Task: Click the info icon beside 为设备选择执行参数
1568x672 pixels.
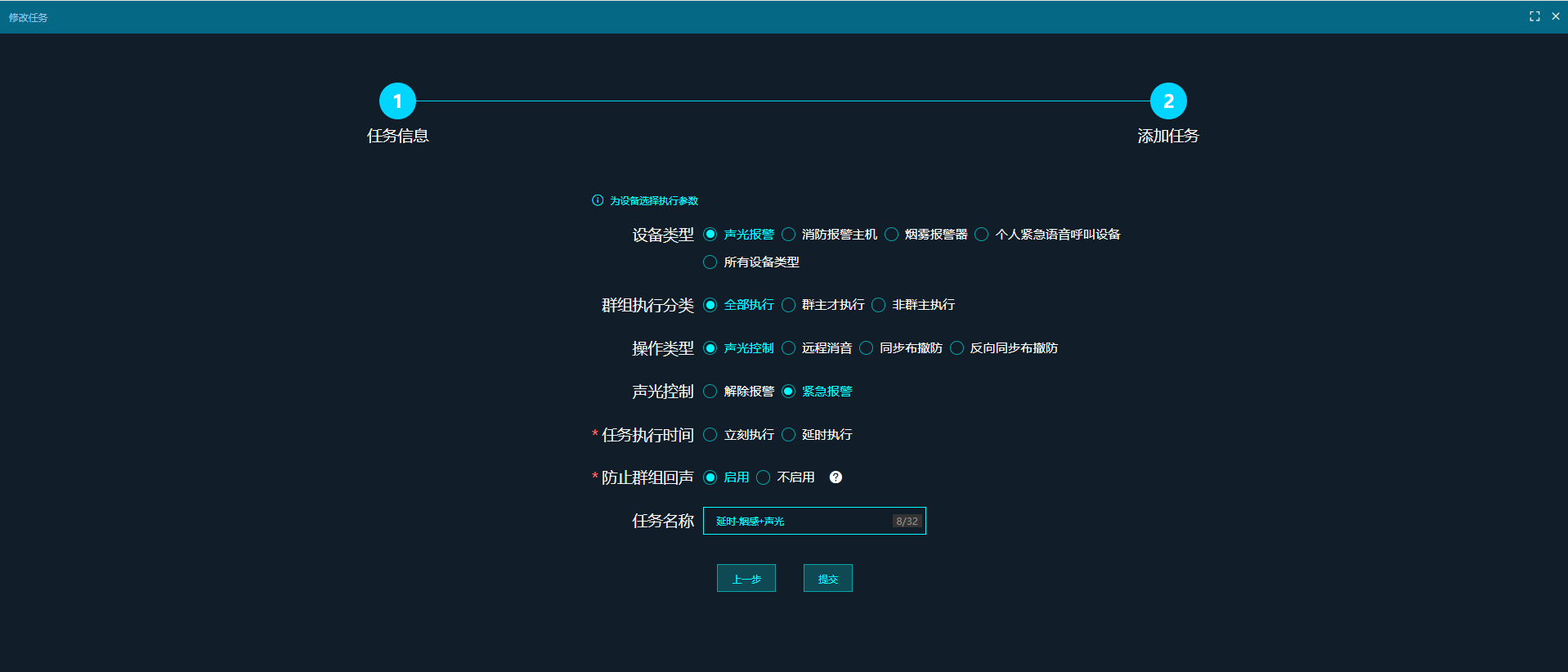Action: pos(598,200)
